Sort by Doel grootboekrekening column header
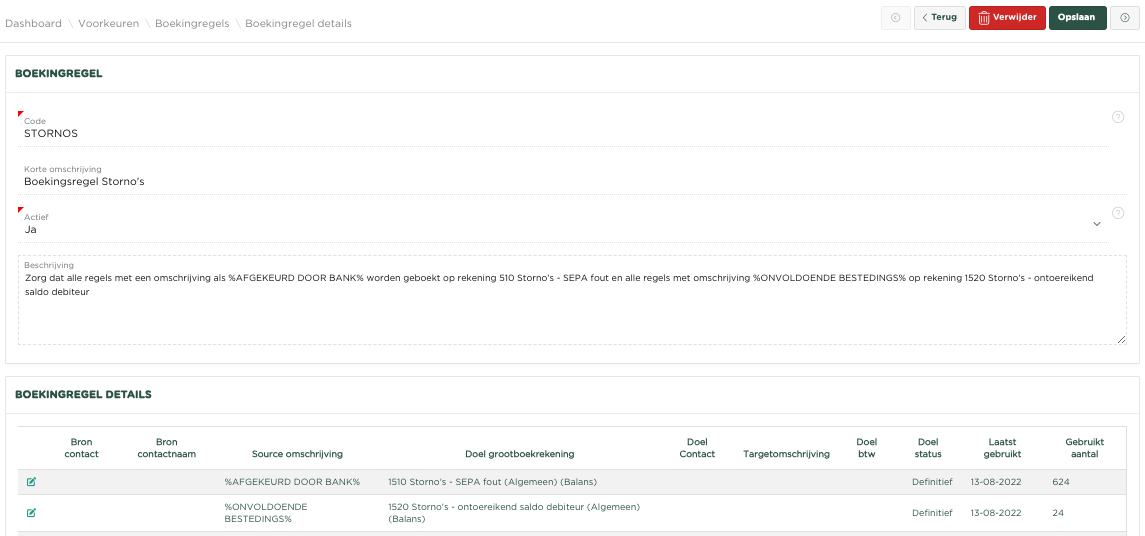Viewport: 1145px width, 536px height. 520,453
